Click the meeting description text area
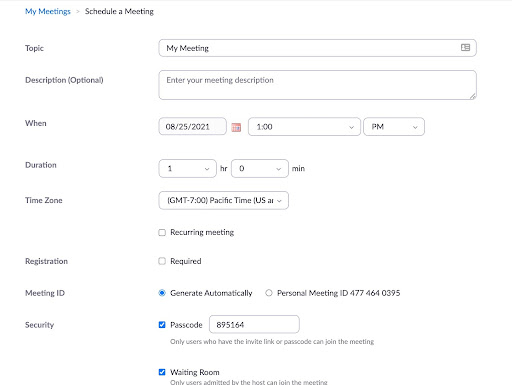The width and height of the screenshot is (512, 385). point(318,85)
